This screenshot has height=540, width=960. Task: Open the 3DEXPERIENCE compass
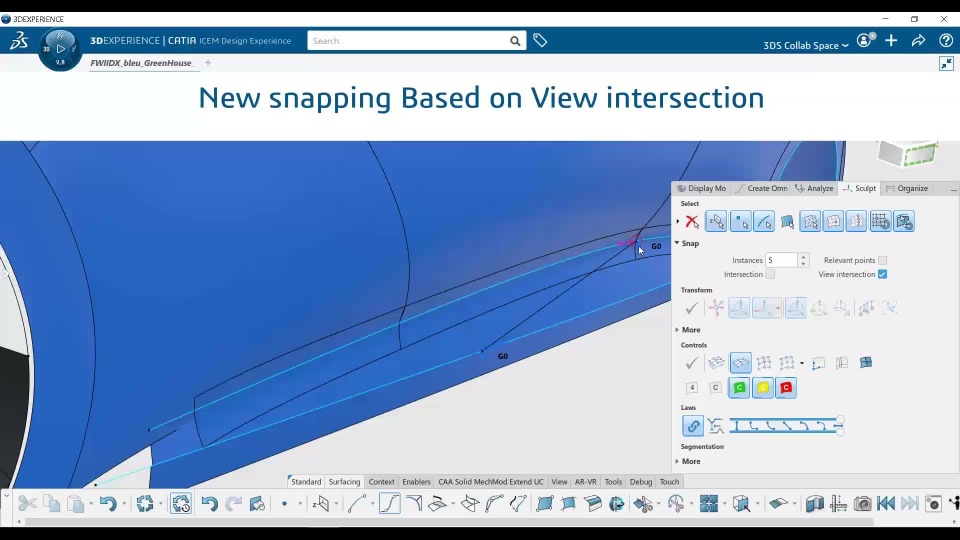[x=60, y=49]
